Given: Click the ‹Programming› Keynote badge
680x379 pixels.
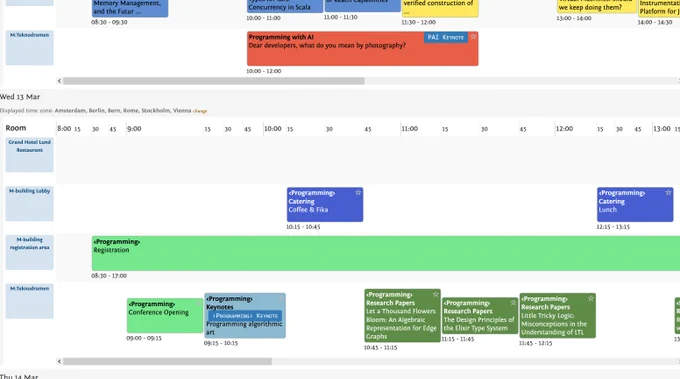Looking at the screenshot, I should [x=245, y=316].
